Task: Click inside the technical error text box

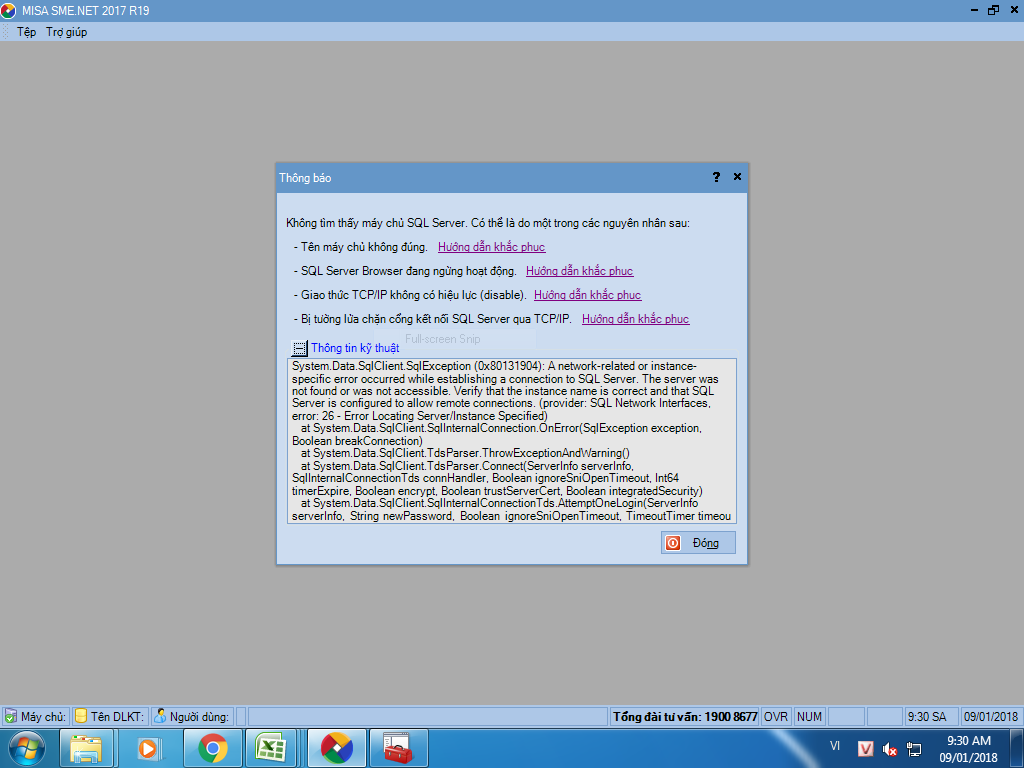Action: click(511, 441)
